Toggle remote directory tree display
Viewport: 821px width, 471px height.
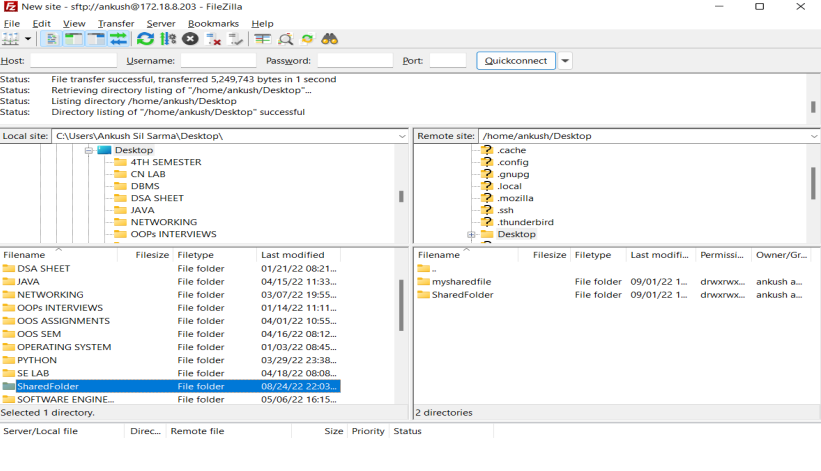pyautogui.click(x=96, y=39)
